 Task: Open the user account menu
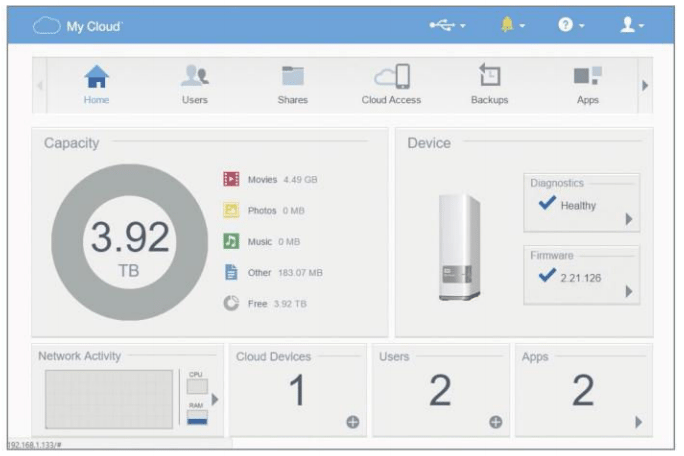pyautogui.click(x=632, y=25)
